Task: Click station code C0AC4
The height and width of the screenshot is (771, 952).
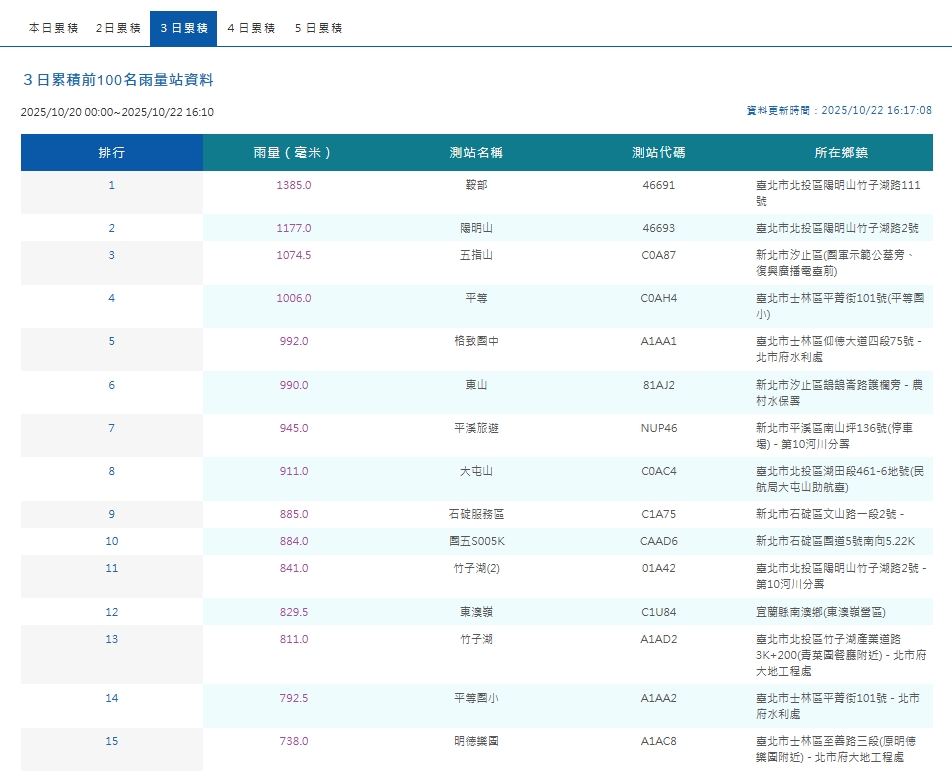Action: [x=659, y=471]
